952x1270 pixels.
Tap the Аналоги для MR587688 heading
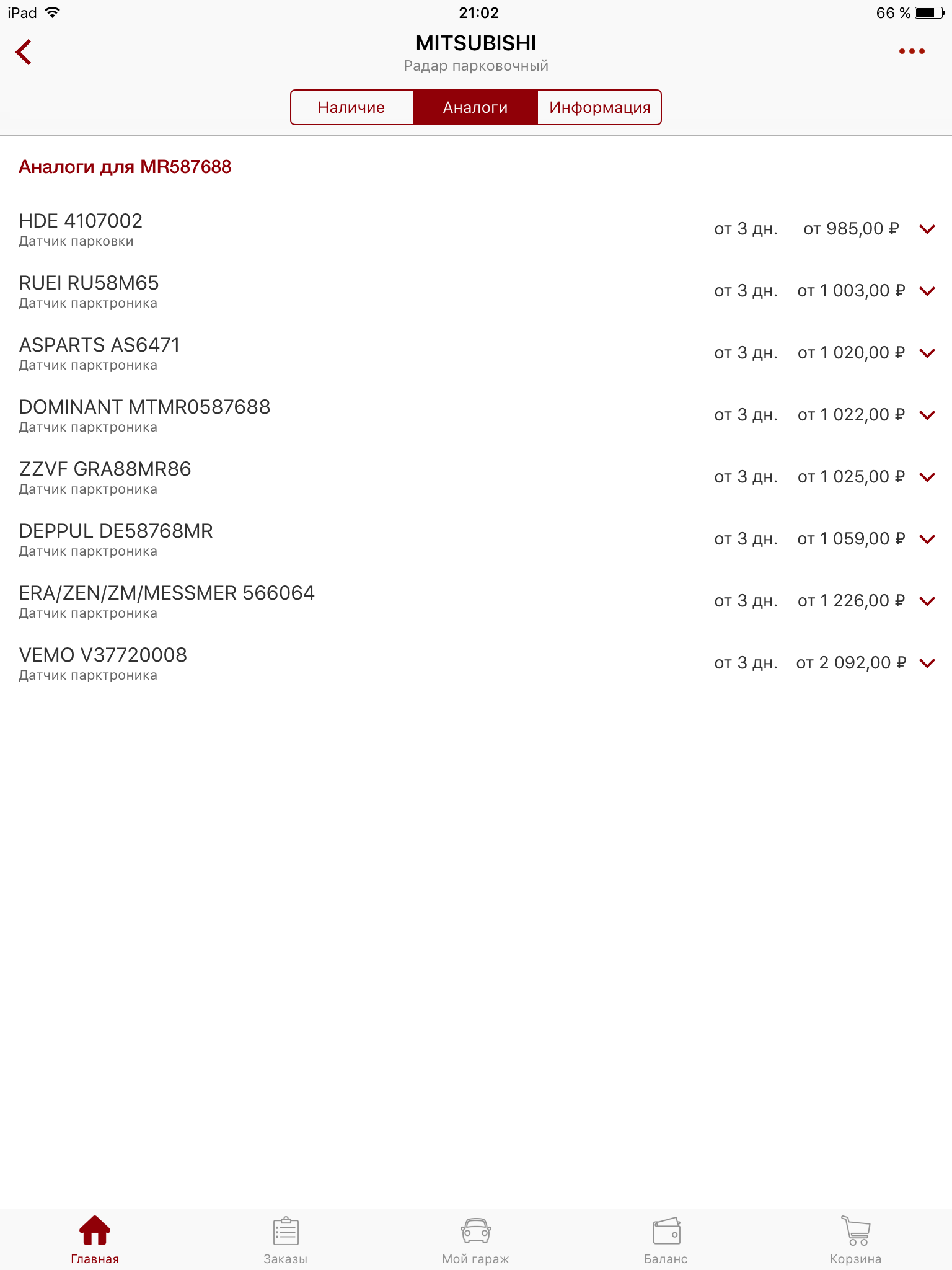125,167
